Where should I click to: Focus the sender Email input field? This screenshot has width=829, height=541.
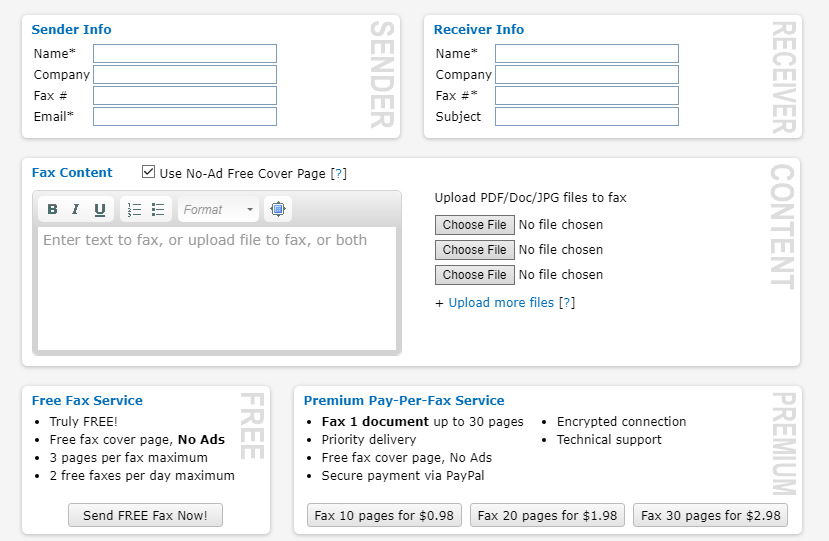point(185,117)
